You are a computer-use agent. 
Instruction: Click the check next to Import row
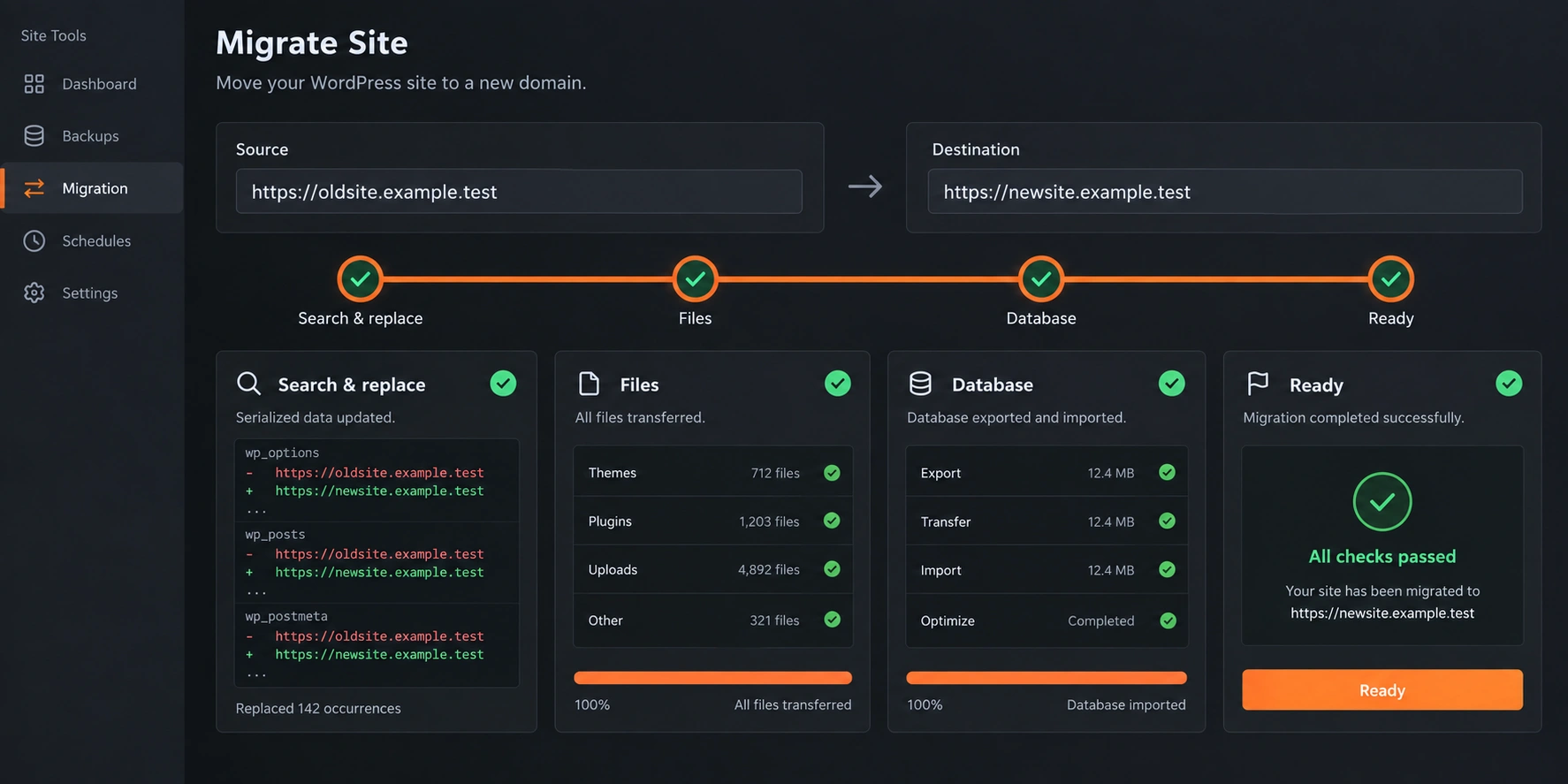[1168, 569]
